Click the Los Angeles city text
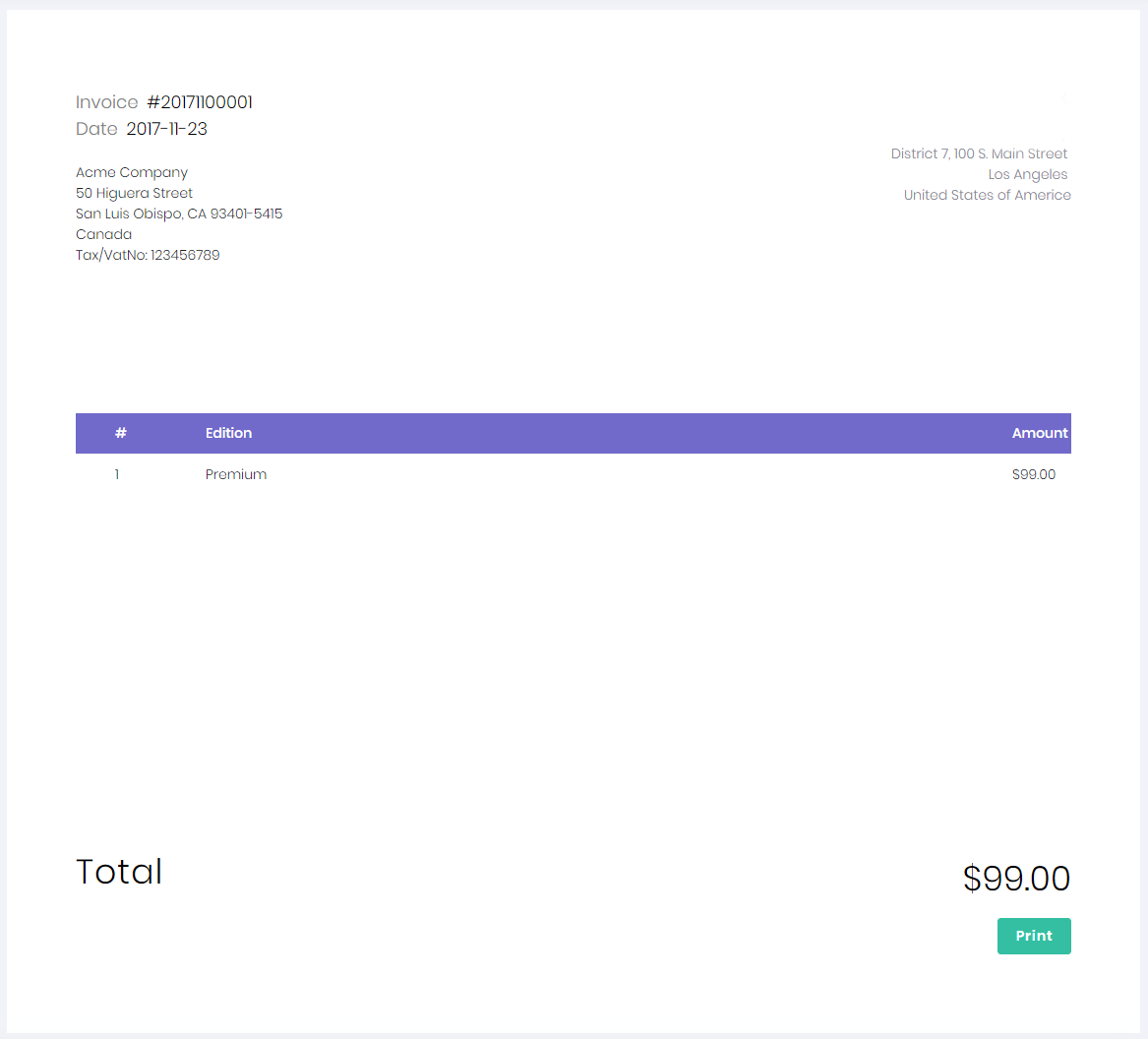 (x=1028, y=174)
